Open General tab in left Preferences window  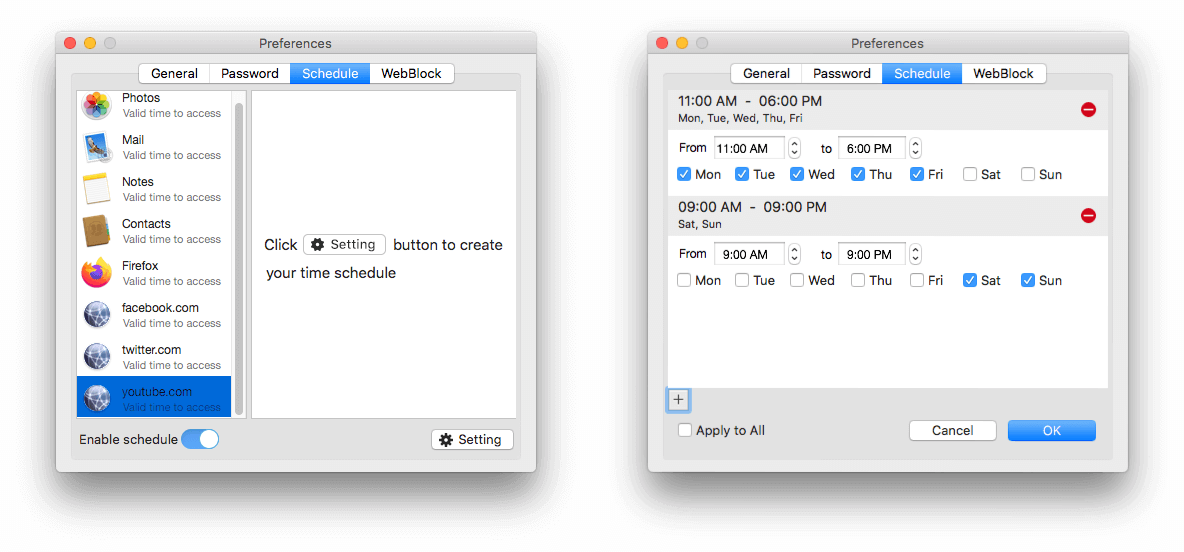[174, 73]
